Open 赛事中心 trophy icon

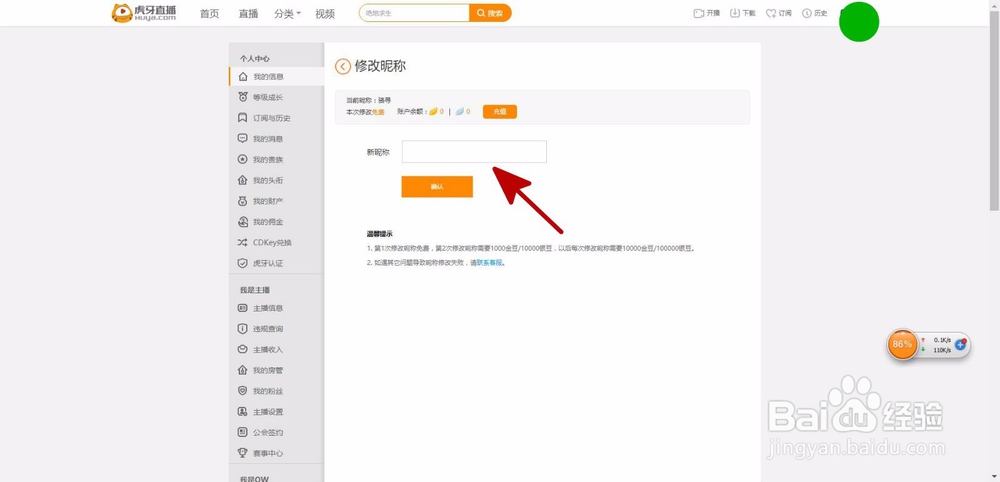coord(242,453)
